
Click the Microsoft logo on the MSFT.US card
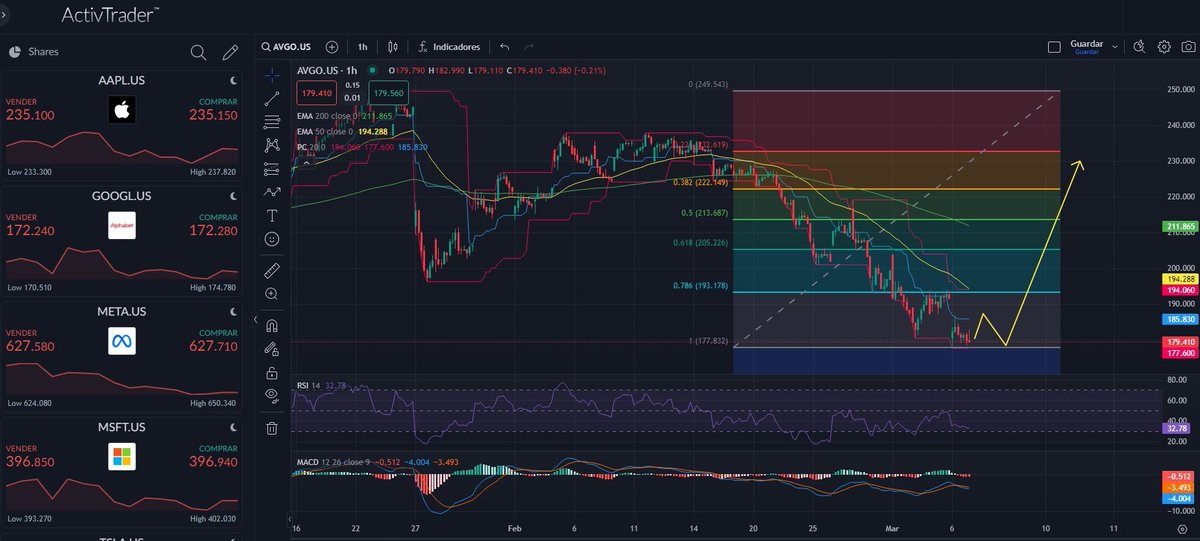(x=121, y=458)
